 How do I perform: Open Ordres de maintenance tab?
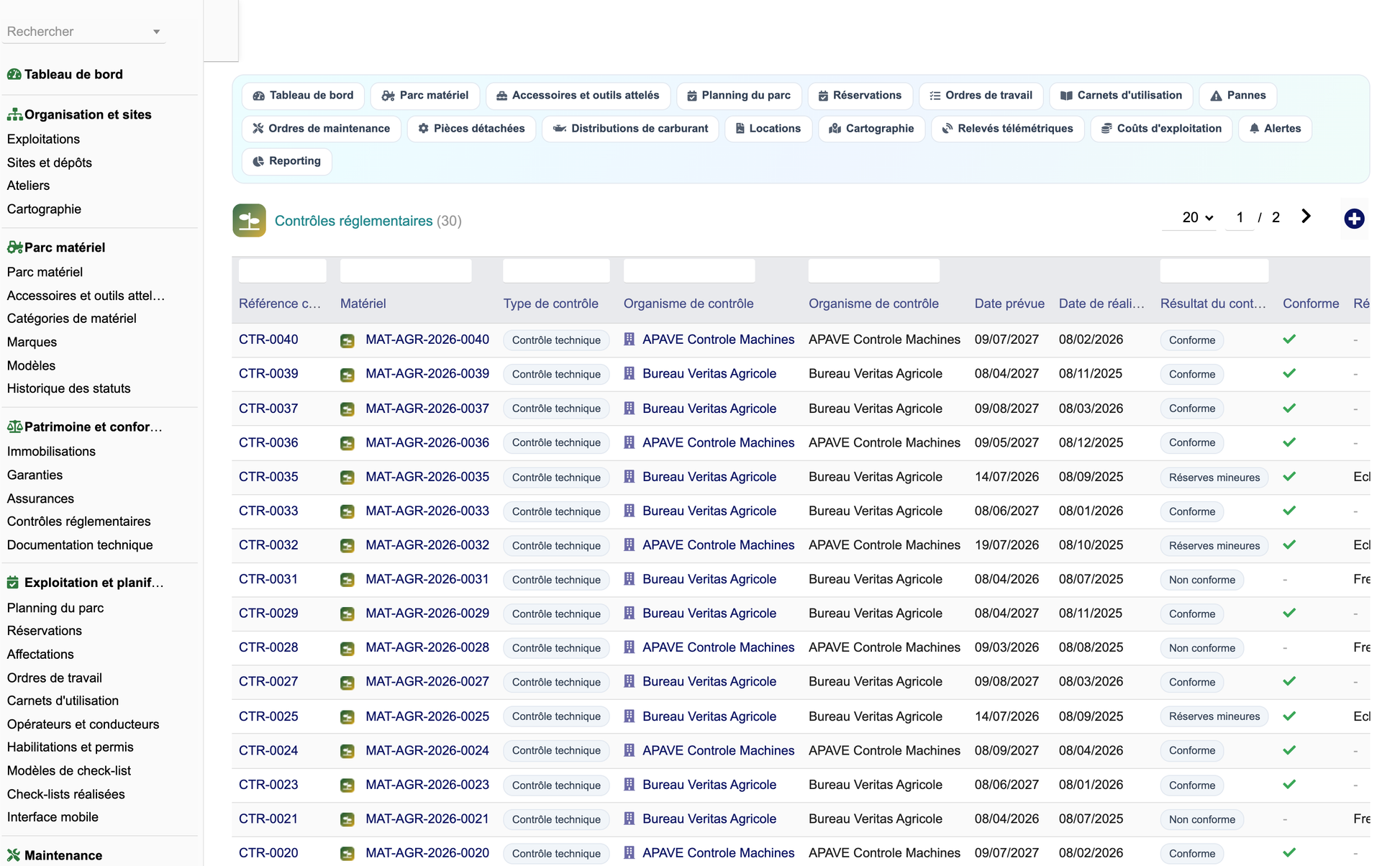pyautogui.click(x=321, y=129)
